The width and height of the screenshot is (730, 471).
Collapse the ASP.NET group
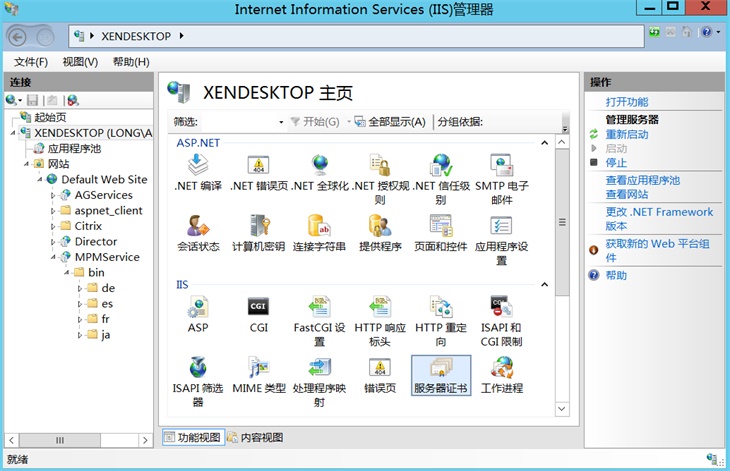544,143
